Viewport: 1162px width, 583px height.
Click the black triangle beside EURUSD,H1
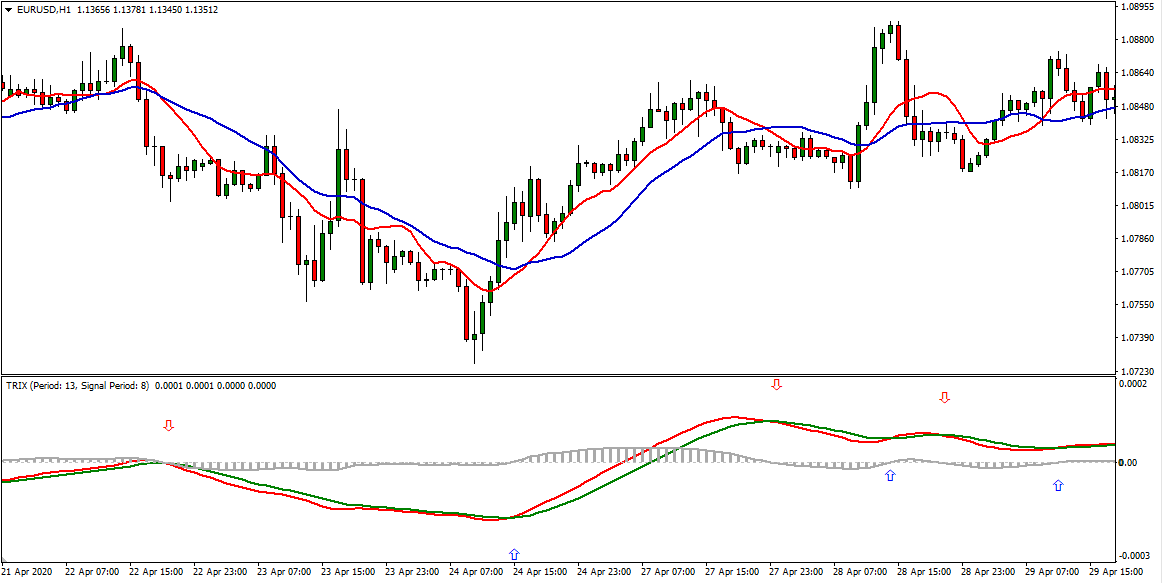point(10,9)
